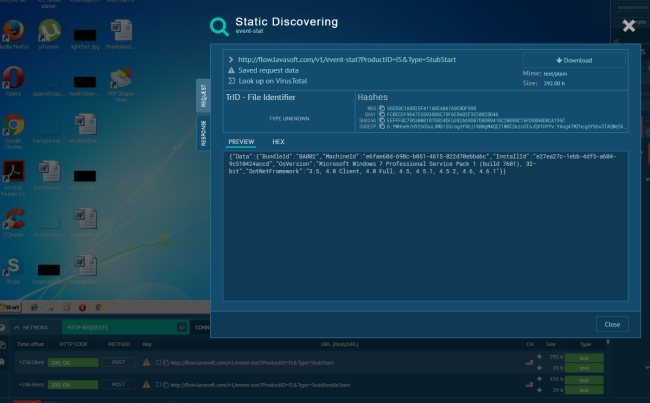Open Mozilla Firefox desktop shortcut
The image size is (650, 403).
[14, 34]
